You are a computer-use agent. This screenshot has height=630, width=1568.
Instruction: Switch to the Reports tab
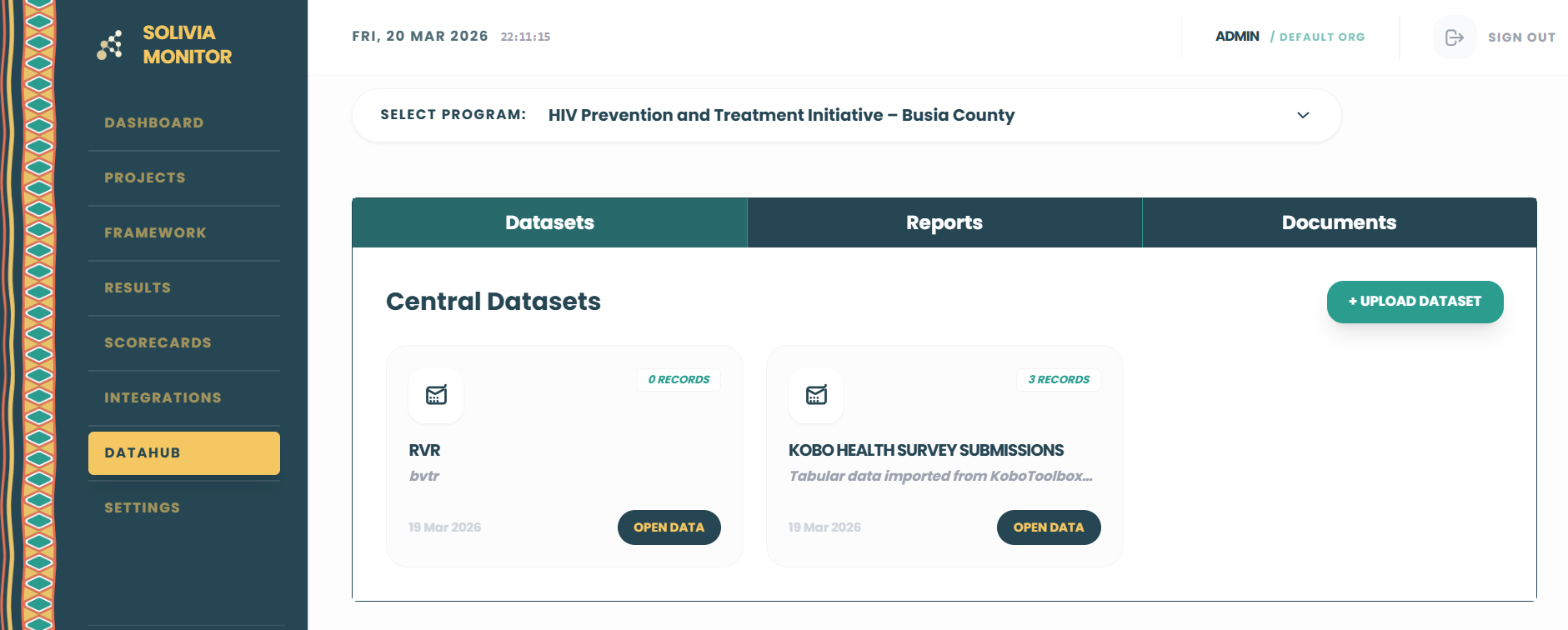pos(944,222)
